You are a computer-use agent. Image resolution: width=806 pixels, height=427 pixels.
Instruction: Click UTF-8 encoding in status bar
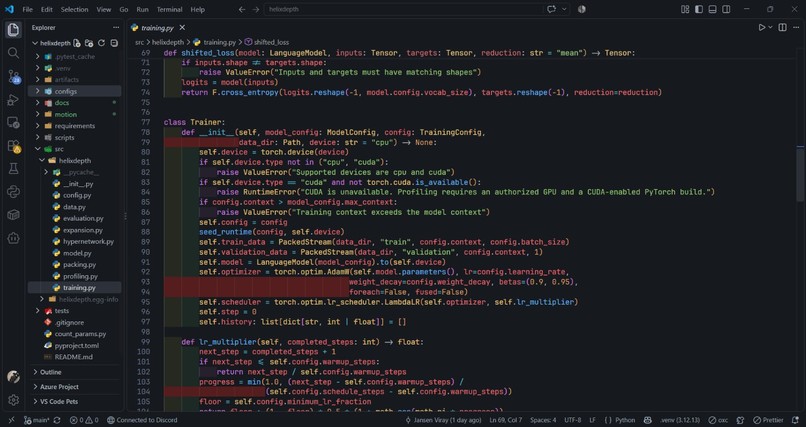573,420
